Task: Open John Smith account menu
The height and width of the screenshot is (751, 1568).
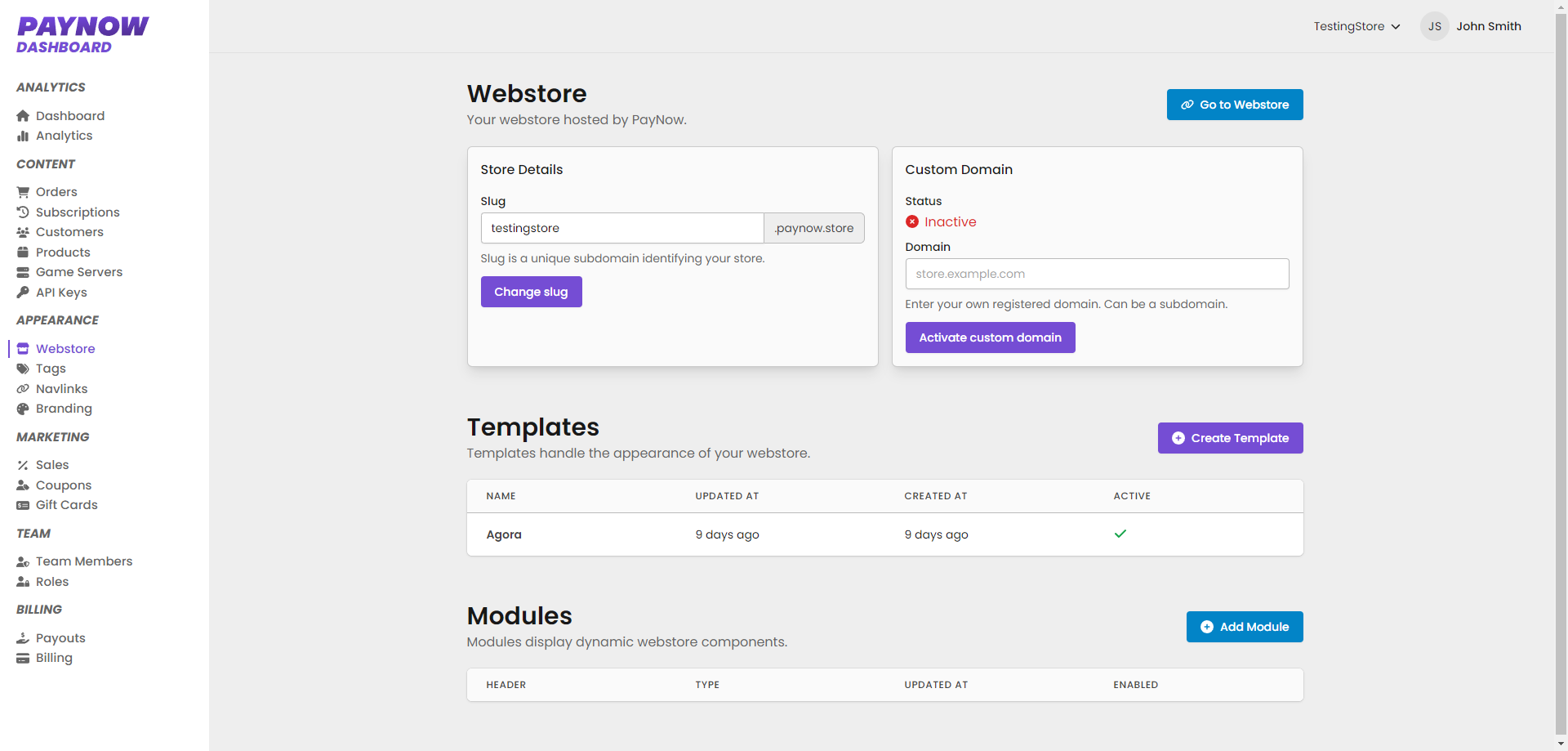Action: 1488,26
